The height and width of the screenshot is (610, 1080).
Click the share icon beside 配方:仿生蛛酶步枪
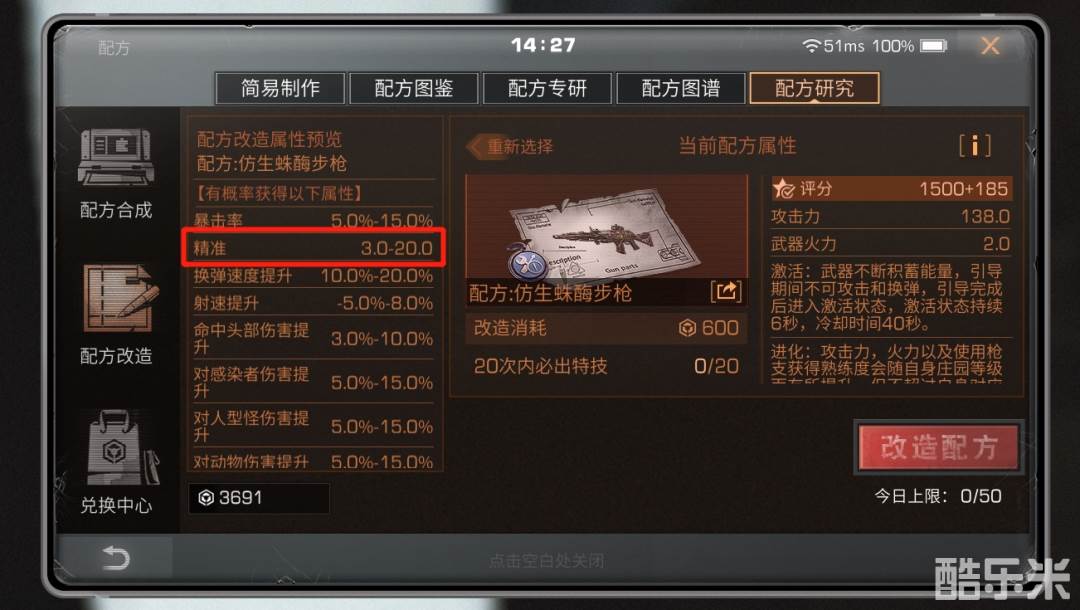click(x=726, y=291)
